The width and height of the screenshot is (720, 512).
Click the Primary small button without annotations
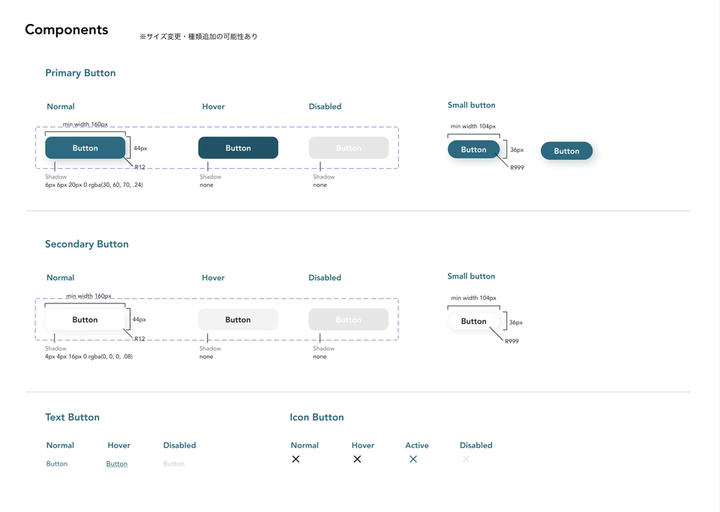coord(567,151)
